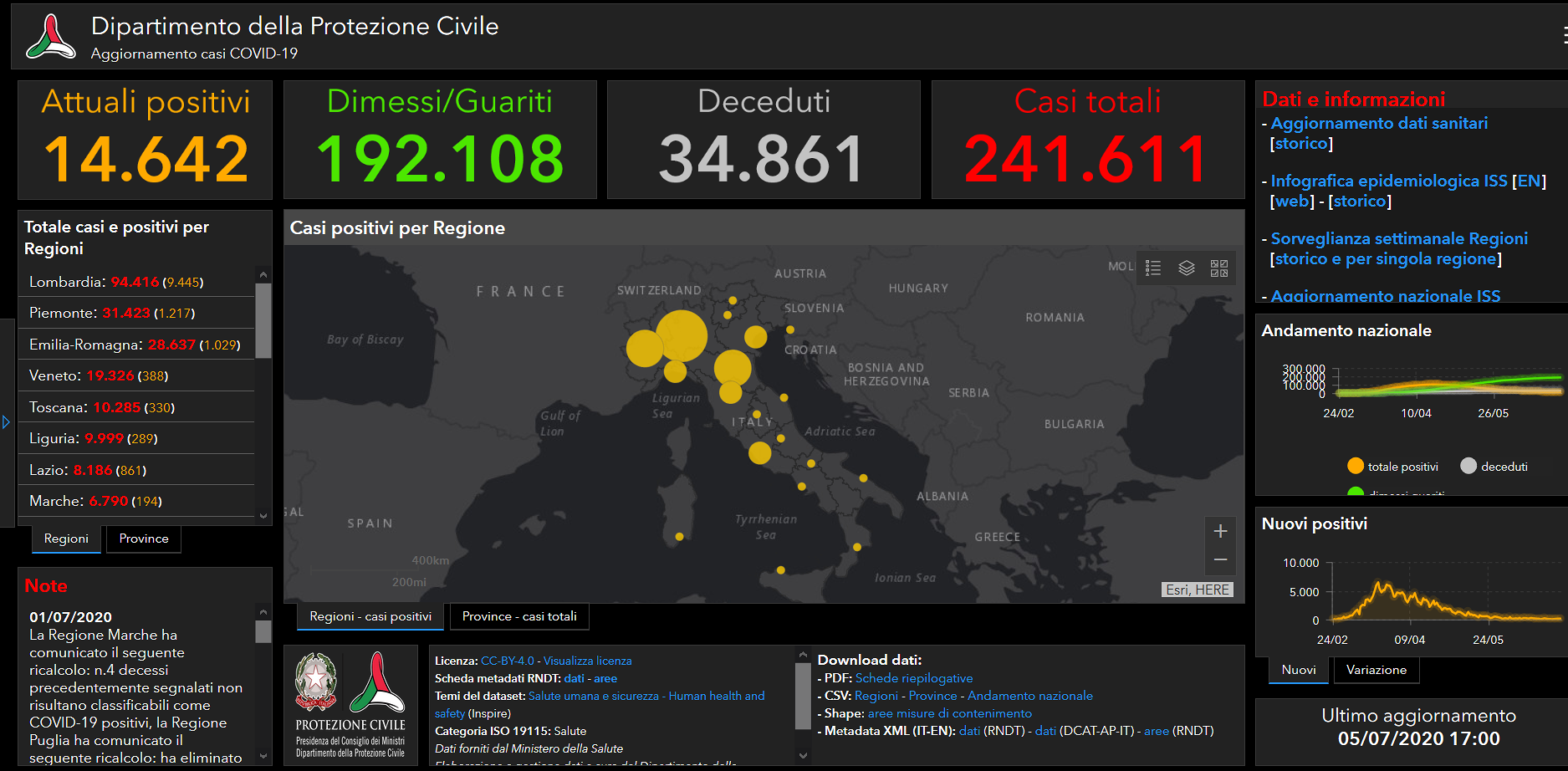Screen dimensions: 1568x771
Task: Switch to the Variazione chart tab
Action: pos(1376,670)
